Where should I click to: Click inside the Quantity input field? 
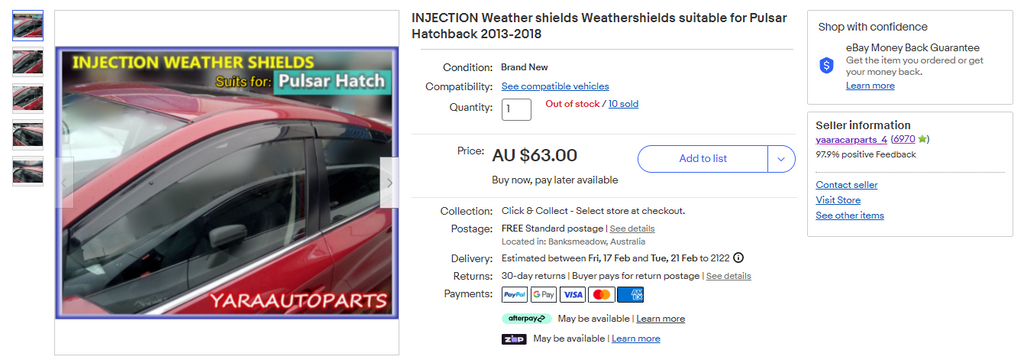(516, 109)
